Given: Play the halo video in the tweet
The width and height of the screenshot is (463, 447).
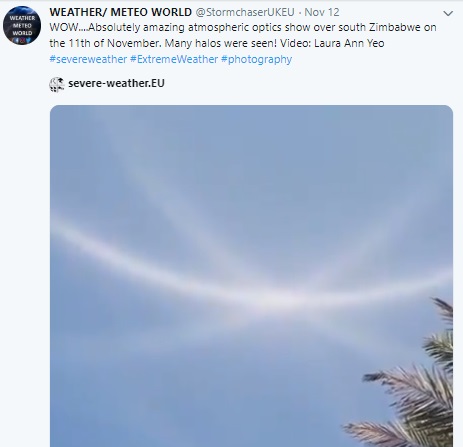Looking at the screenshot, I should [x=251, y=276].
